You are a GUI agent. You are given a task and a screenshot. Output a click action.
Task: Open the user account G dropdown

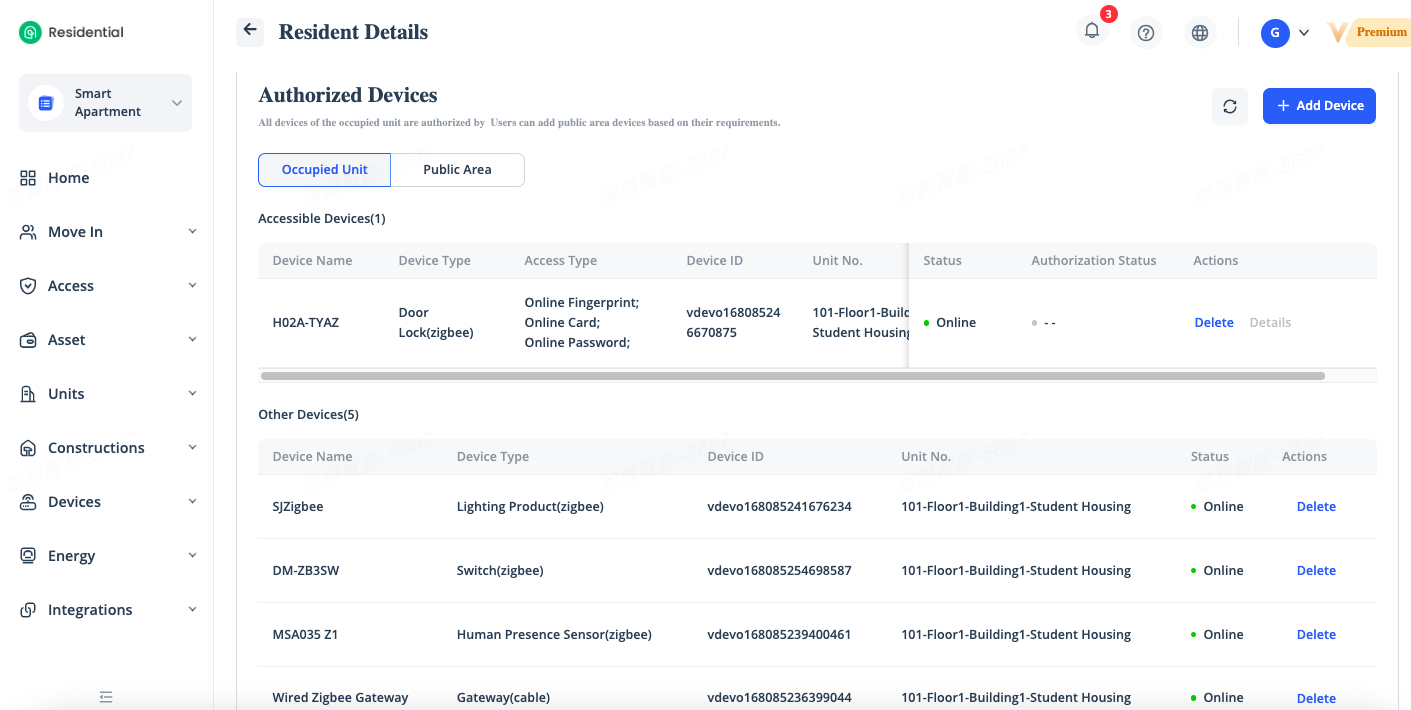pyautogui.click(x=1285, y=33)
